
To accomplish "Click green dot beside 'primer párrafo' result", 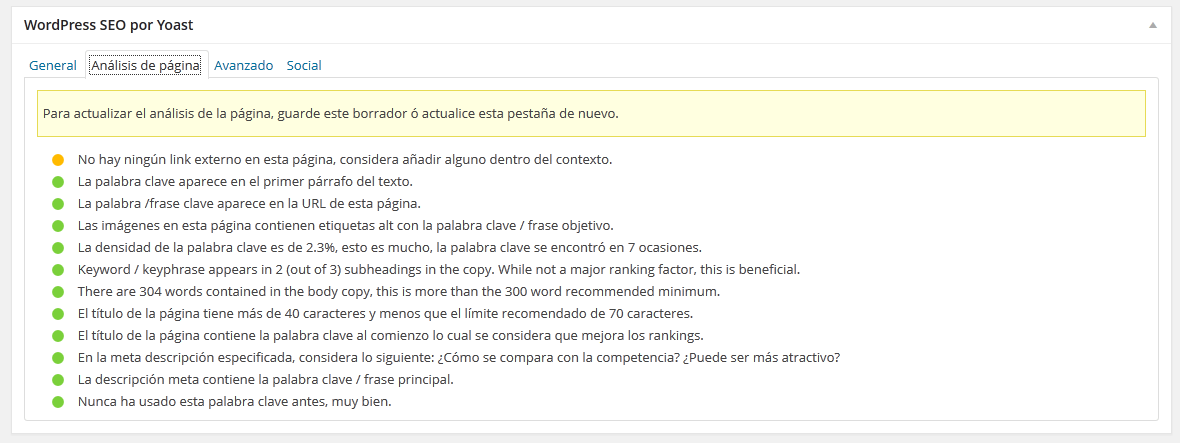I will [58, 182].
